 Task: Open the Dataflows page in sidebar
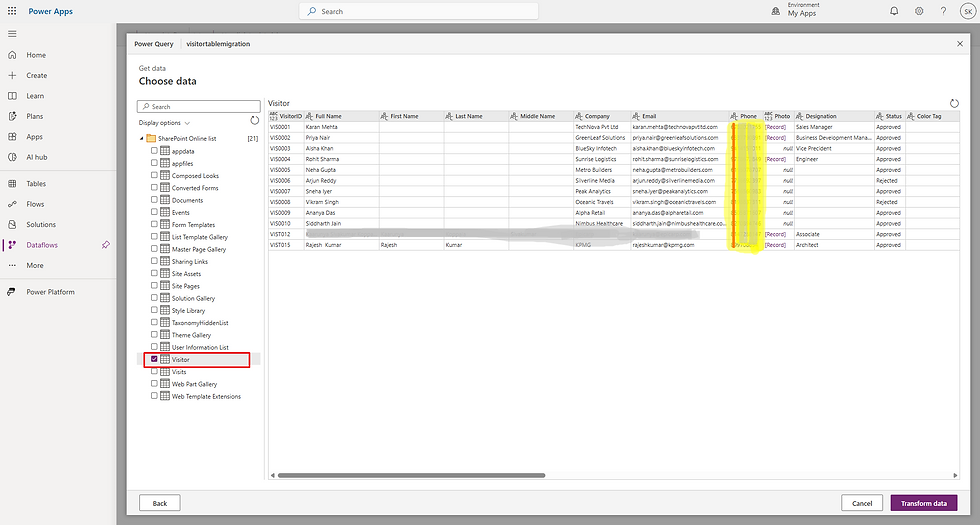point(42,245)
